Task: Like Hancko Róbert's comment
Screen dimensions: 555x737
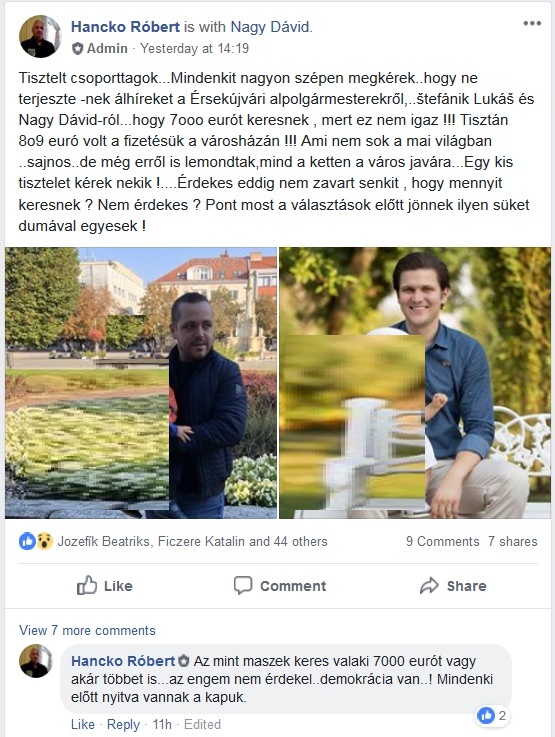Action: click(x=83, y=724)
